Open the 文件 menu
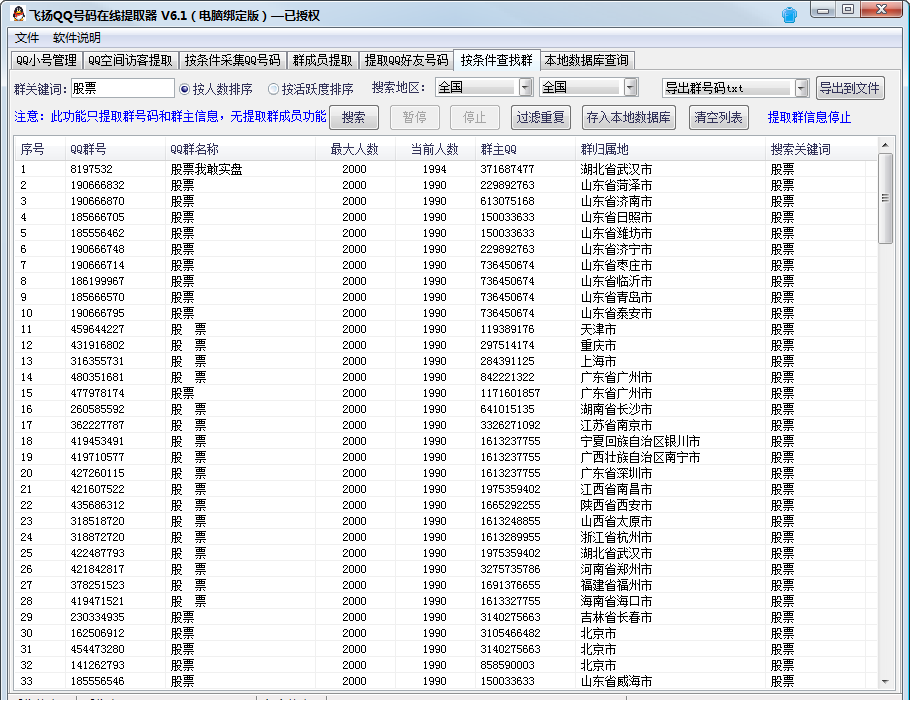This screenshot has width=910, height=723. point(26,38)
